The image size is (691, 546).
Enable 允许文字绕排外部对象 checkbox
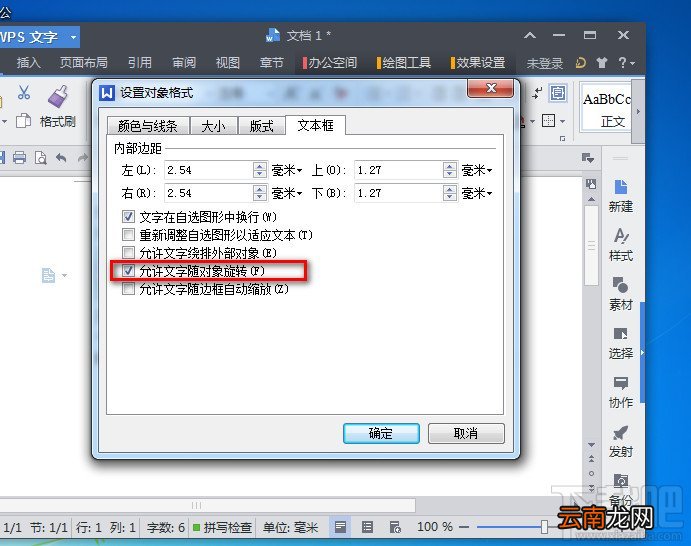pos(128,253)
